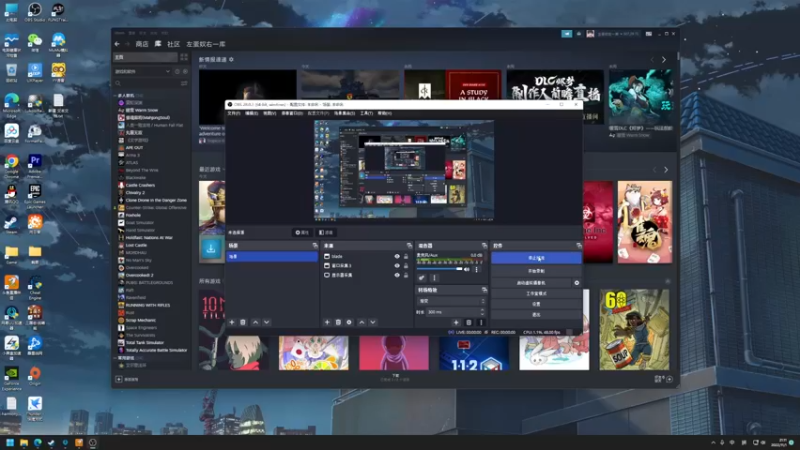Mute the Aux audio speaker icon
The height and width of the screenshot is (450, 800).
click(x=467, y=269)
